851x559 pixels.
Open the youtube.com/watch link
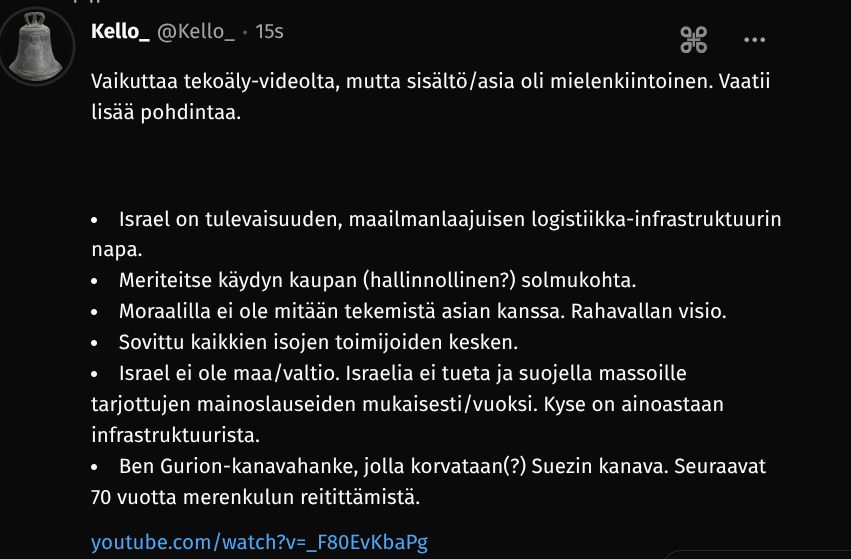pyautogui.click(x=259, y=542)
